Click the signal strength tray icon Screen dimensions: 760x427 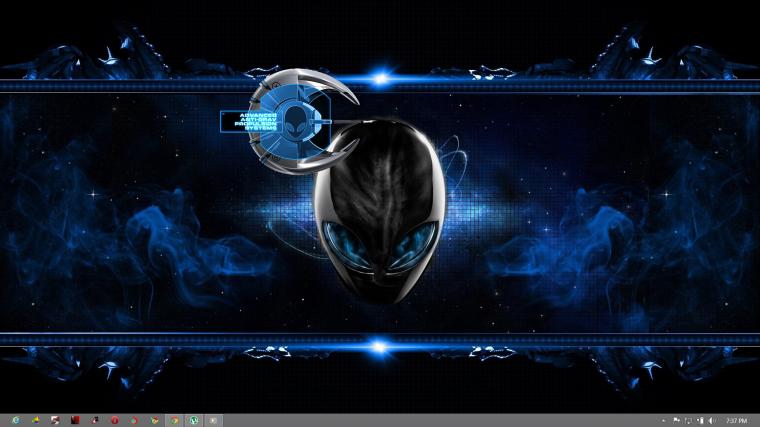pyautogui.click(x=700, y=421)
